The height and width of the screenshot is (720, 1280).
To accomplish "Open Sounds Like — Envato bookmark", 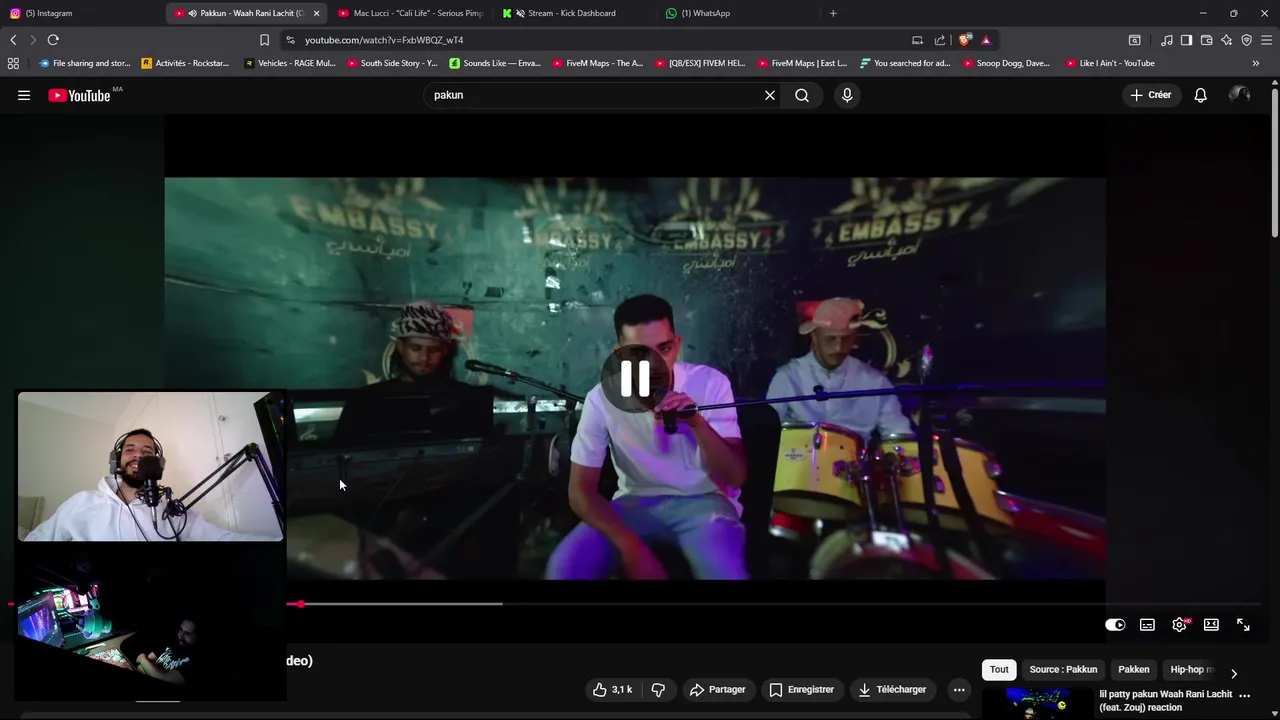I will pos(495,63).
